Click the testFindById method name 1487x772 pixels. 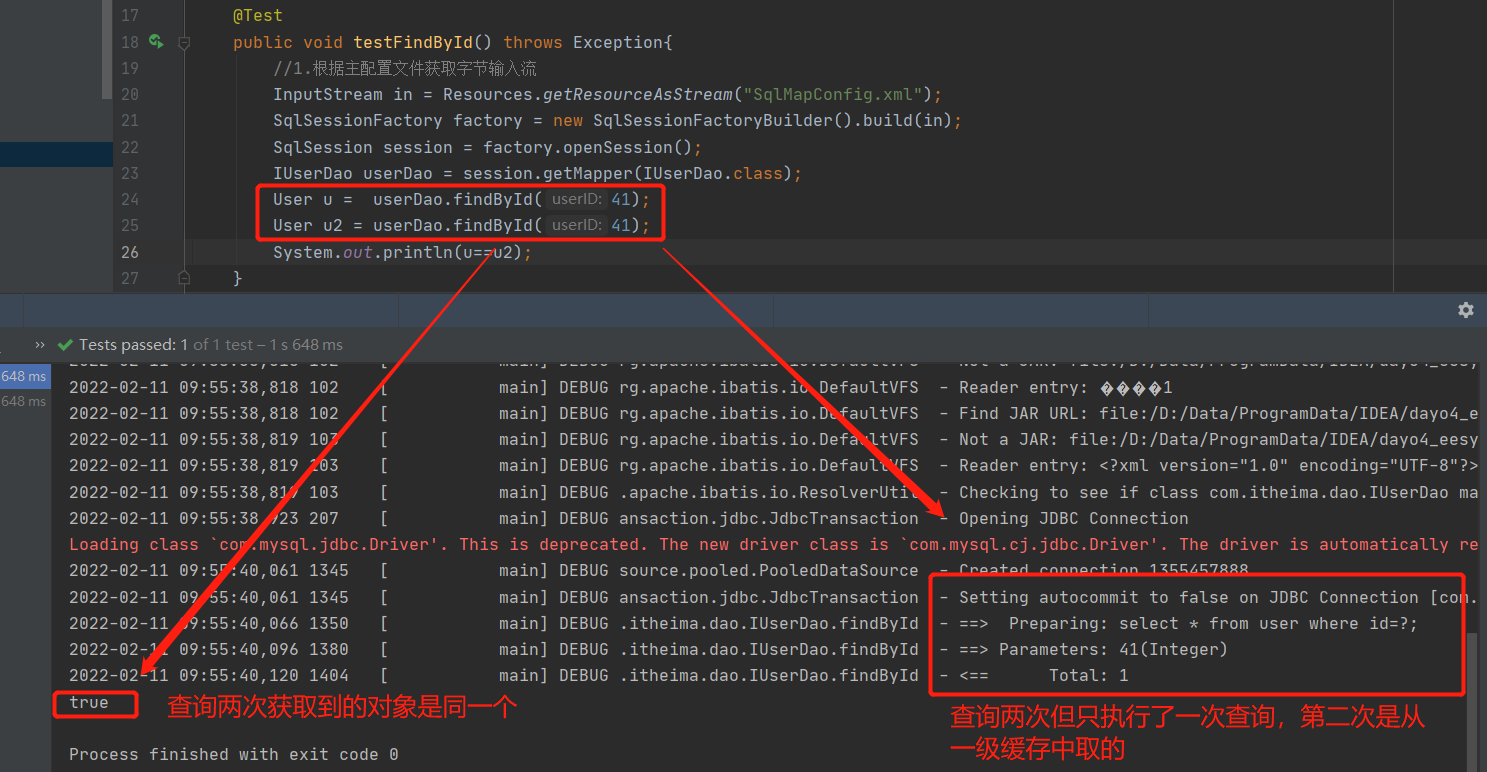(x=412, y=42)
